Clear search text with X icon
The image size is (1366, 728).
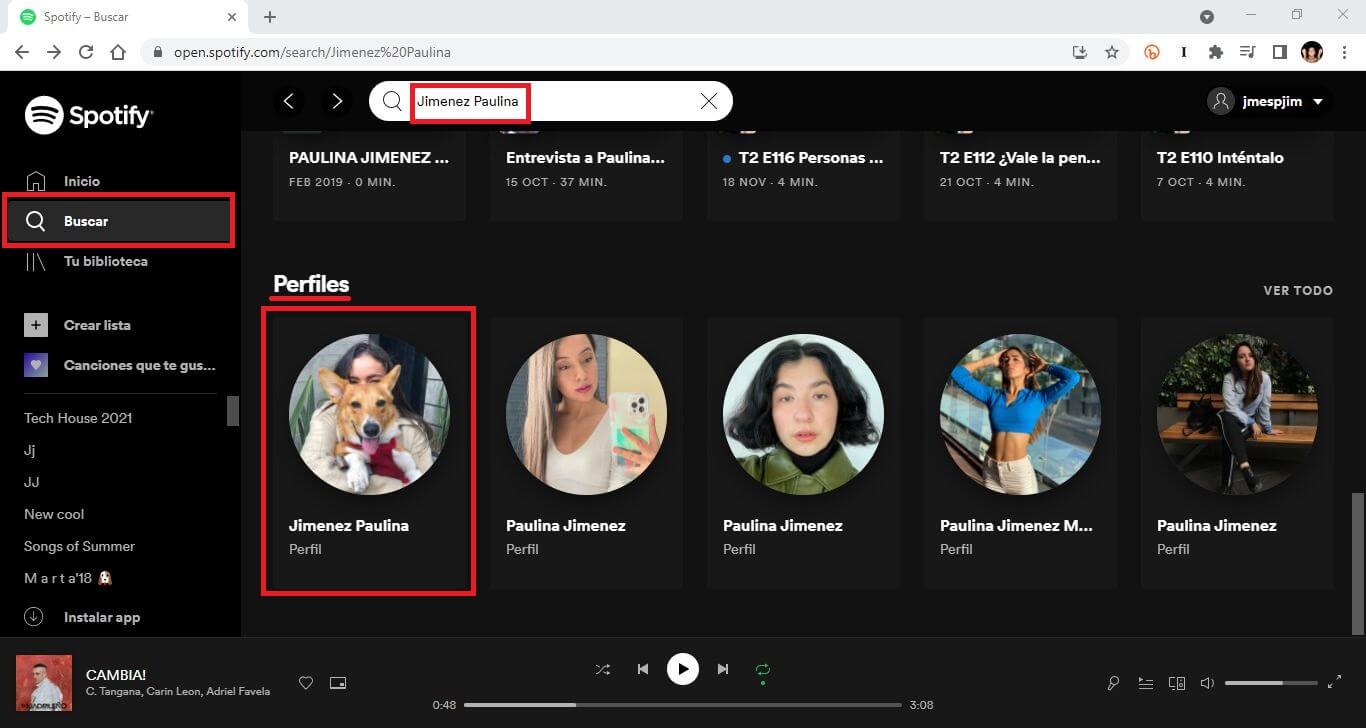[x=709, y=101]
